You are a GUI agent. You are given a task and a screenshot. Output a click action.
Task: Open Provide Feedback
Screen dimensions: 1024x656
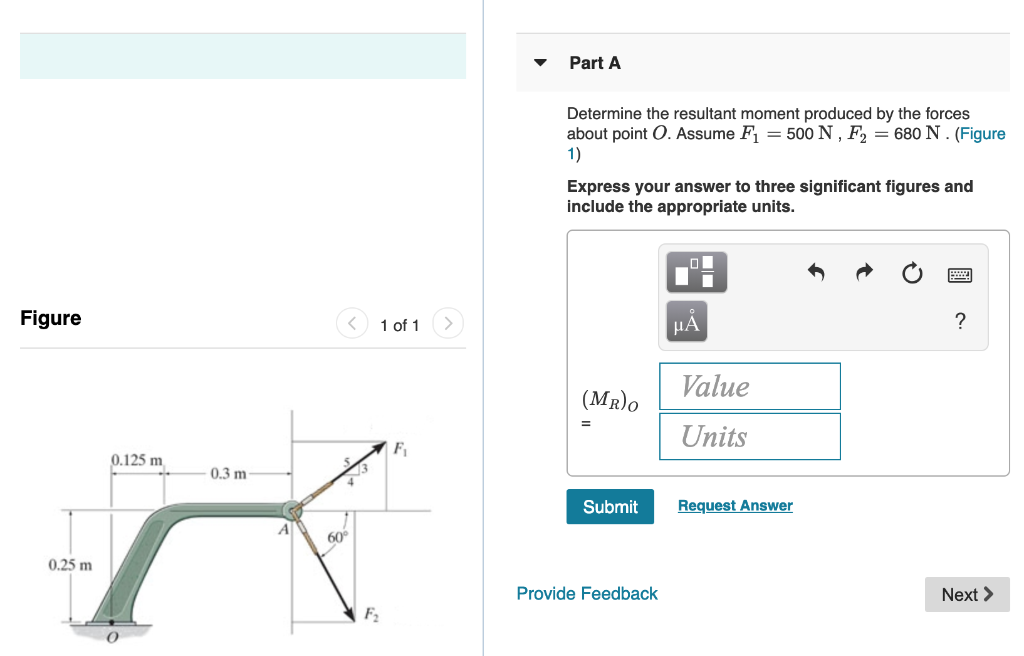(586, 593)
